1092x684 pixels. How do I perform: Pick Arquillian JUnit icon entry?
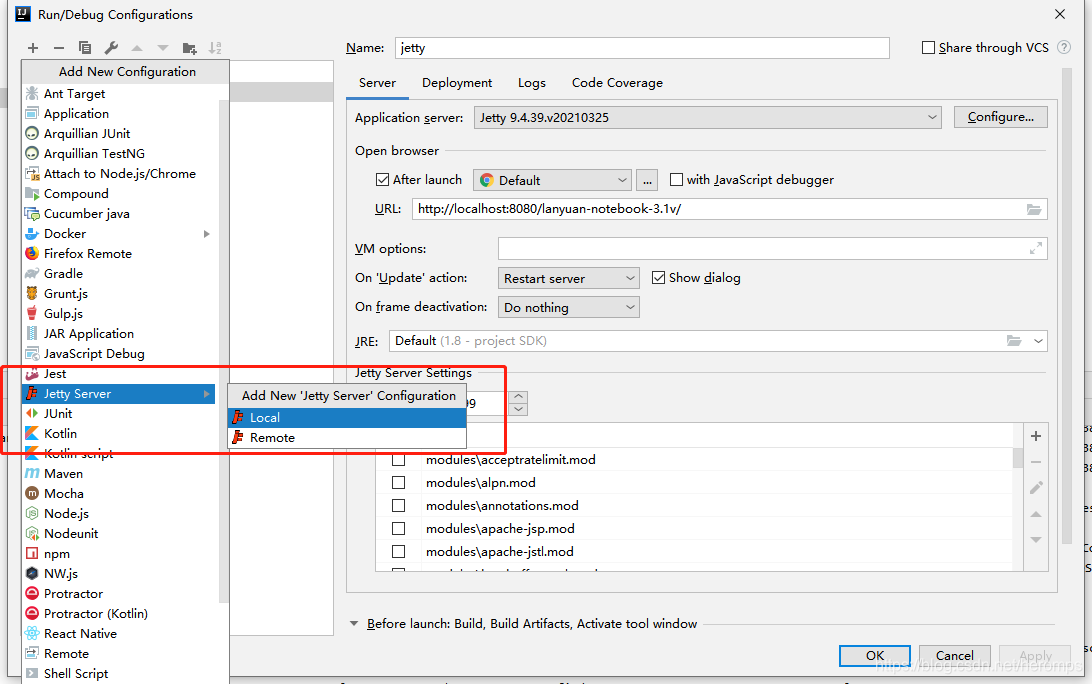pos(32,134)
